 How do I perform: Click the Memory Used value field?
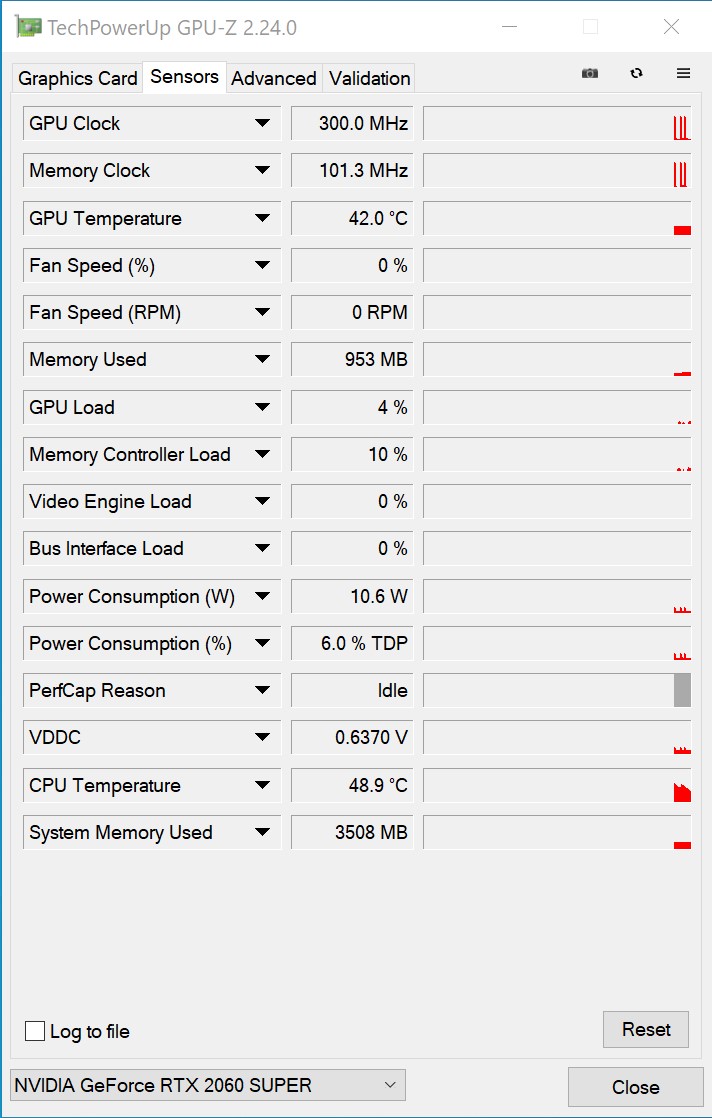coord(352,359)
